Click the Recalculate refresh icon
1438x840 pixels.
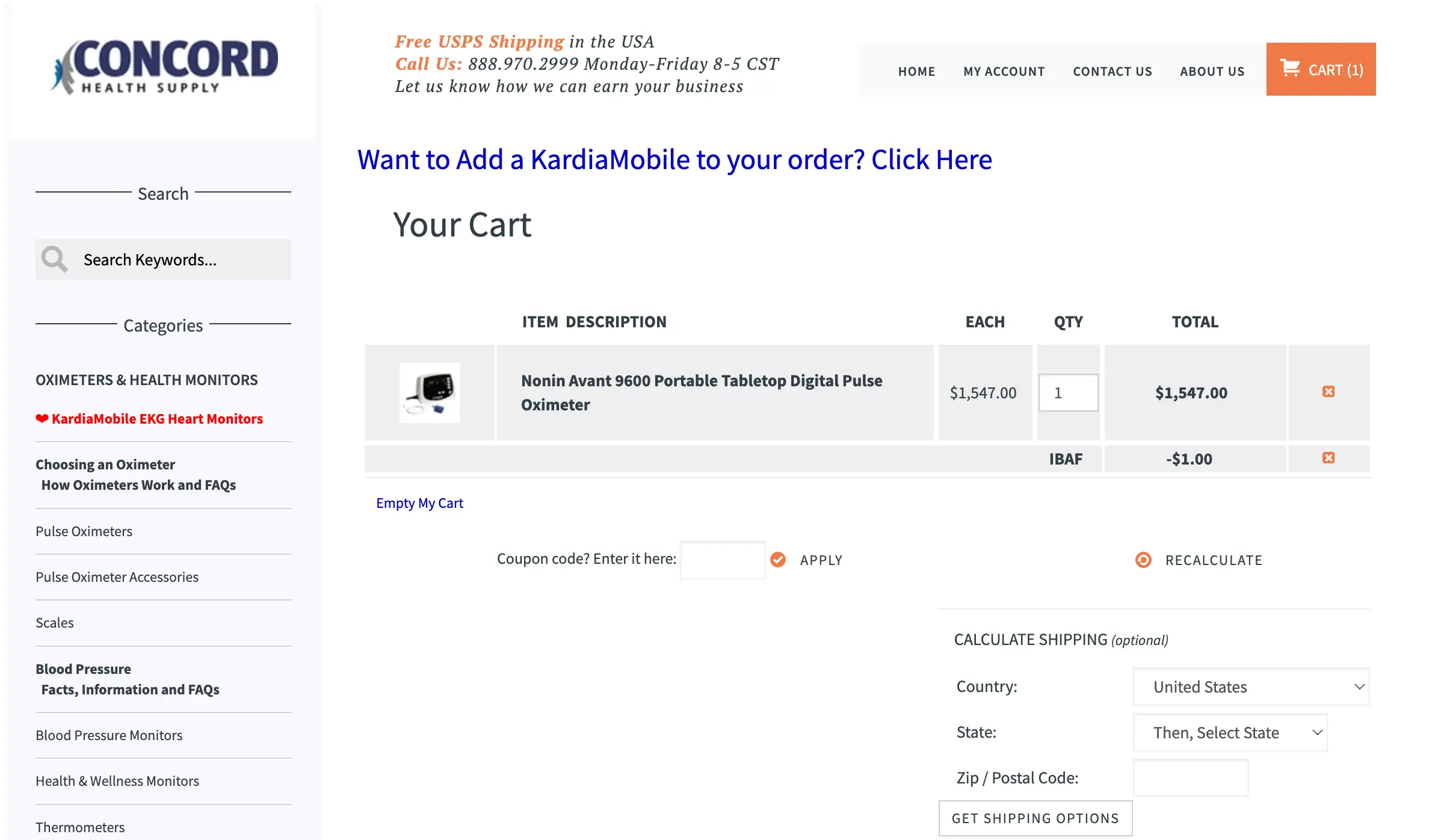click(1143, 560)
